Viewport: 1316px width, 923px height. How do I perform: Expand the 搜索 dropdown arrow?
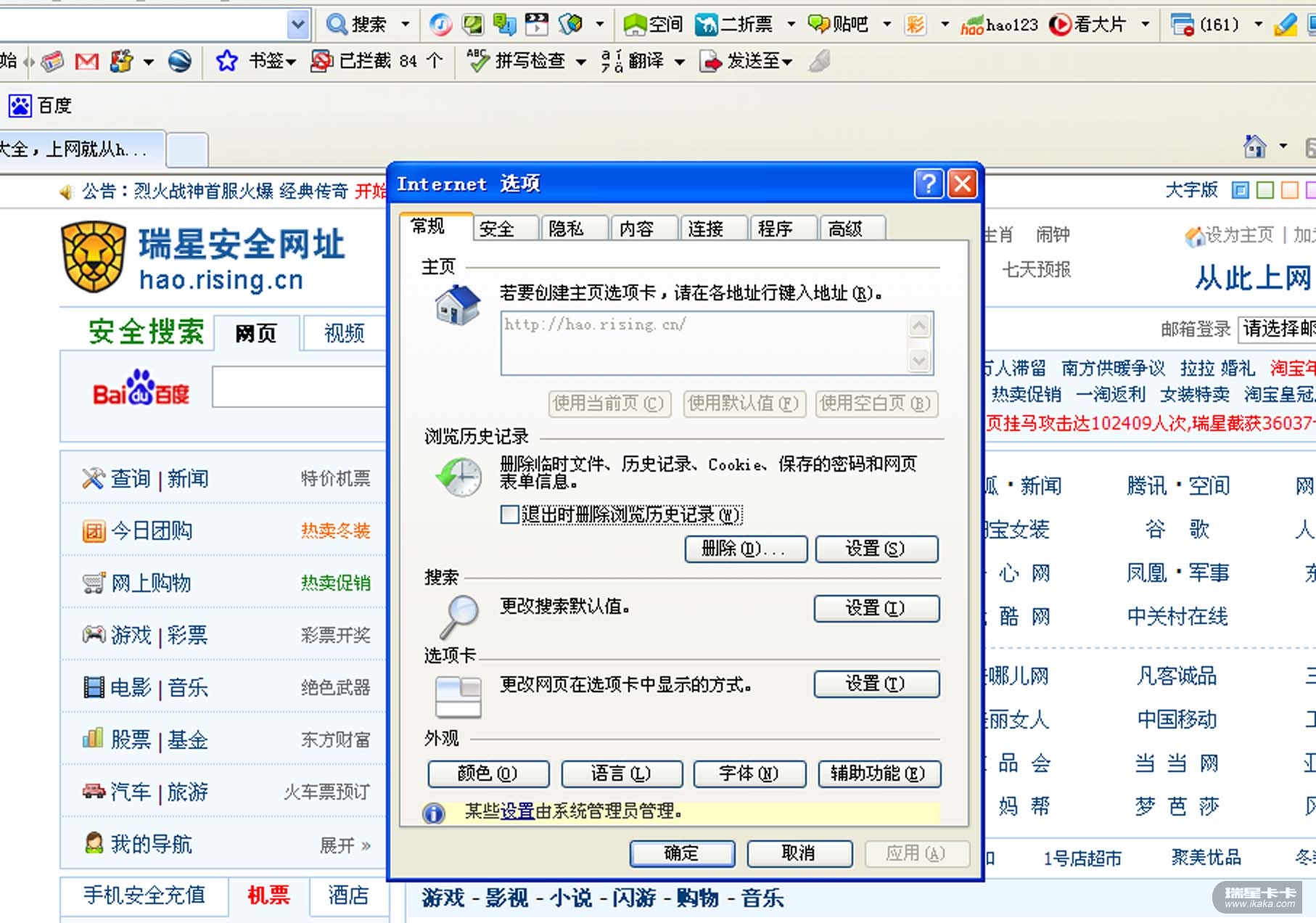(406, 25)
